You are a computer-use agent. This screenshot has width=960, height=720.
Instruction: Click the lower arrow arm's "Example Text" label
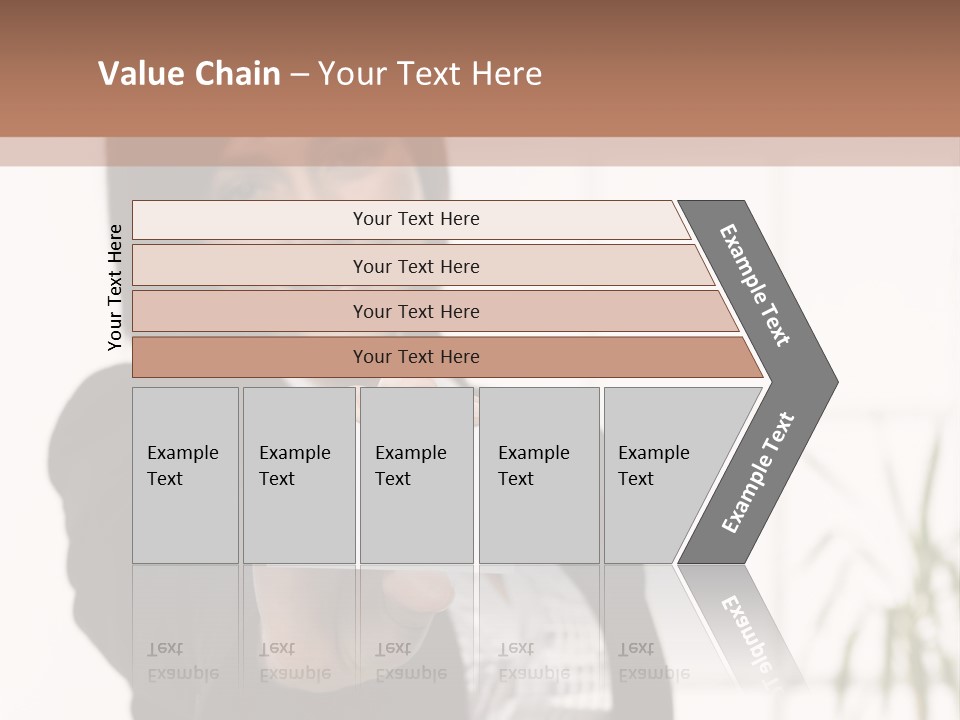[757, 472]
